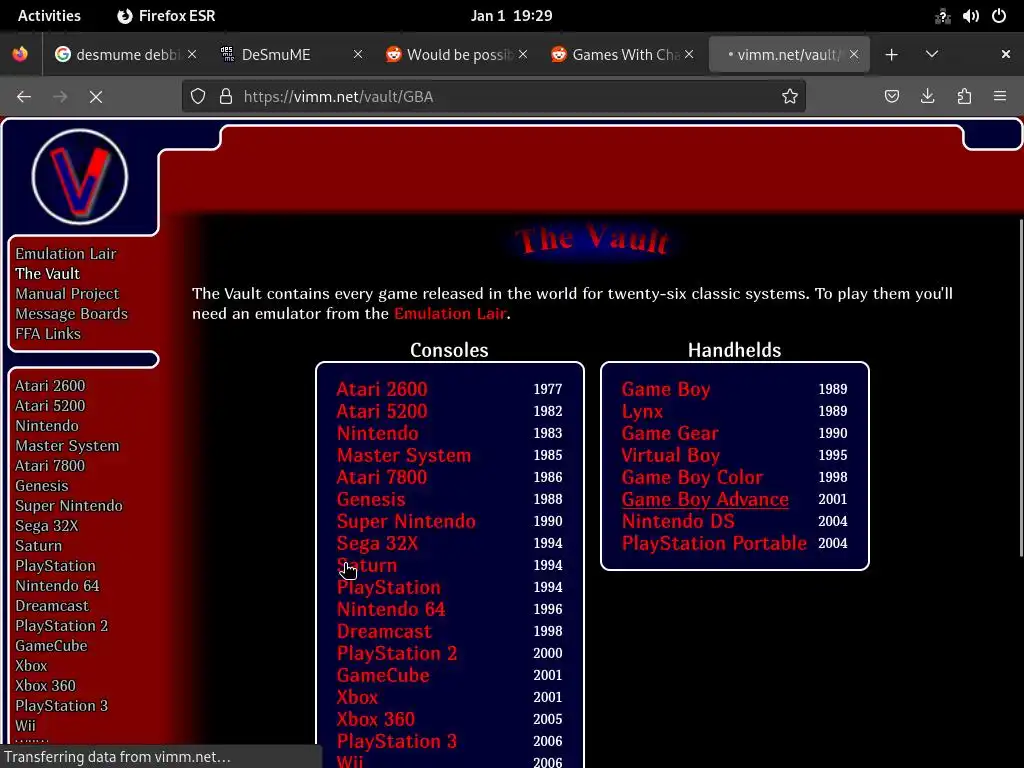Open power menu icon in top bar
Viewport: 1024px width, 768px height.
(x=999, y=16)
